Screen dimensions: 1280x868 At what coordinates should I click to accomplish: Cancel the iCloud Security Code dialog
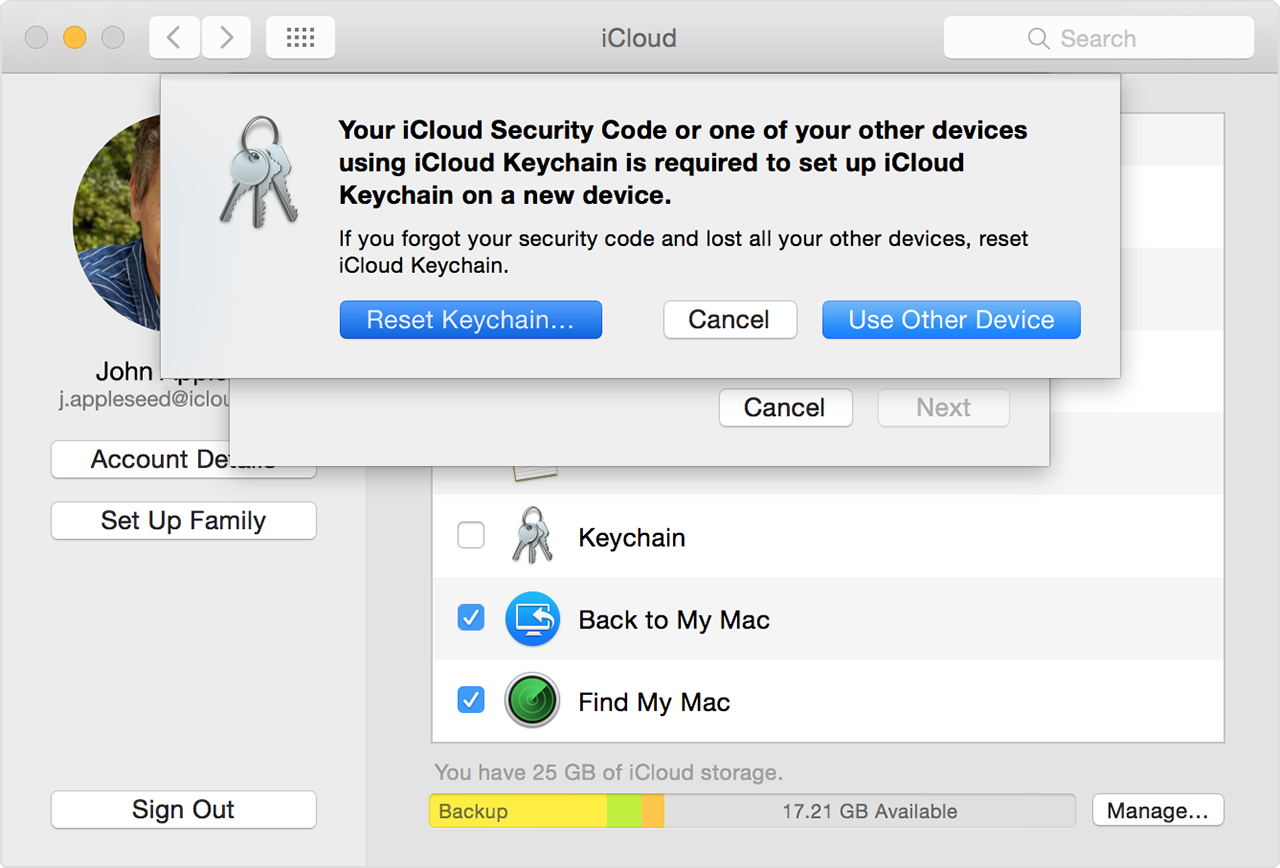[x=729, y=320]
